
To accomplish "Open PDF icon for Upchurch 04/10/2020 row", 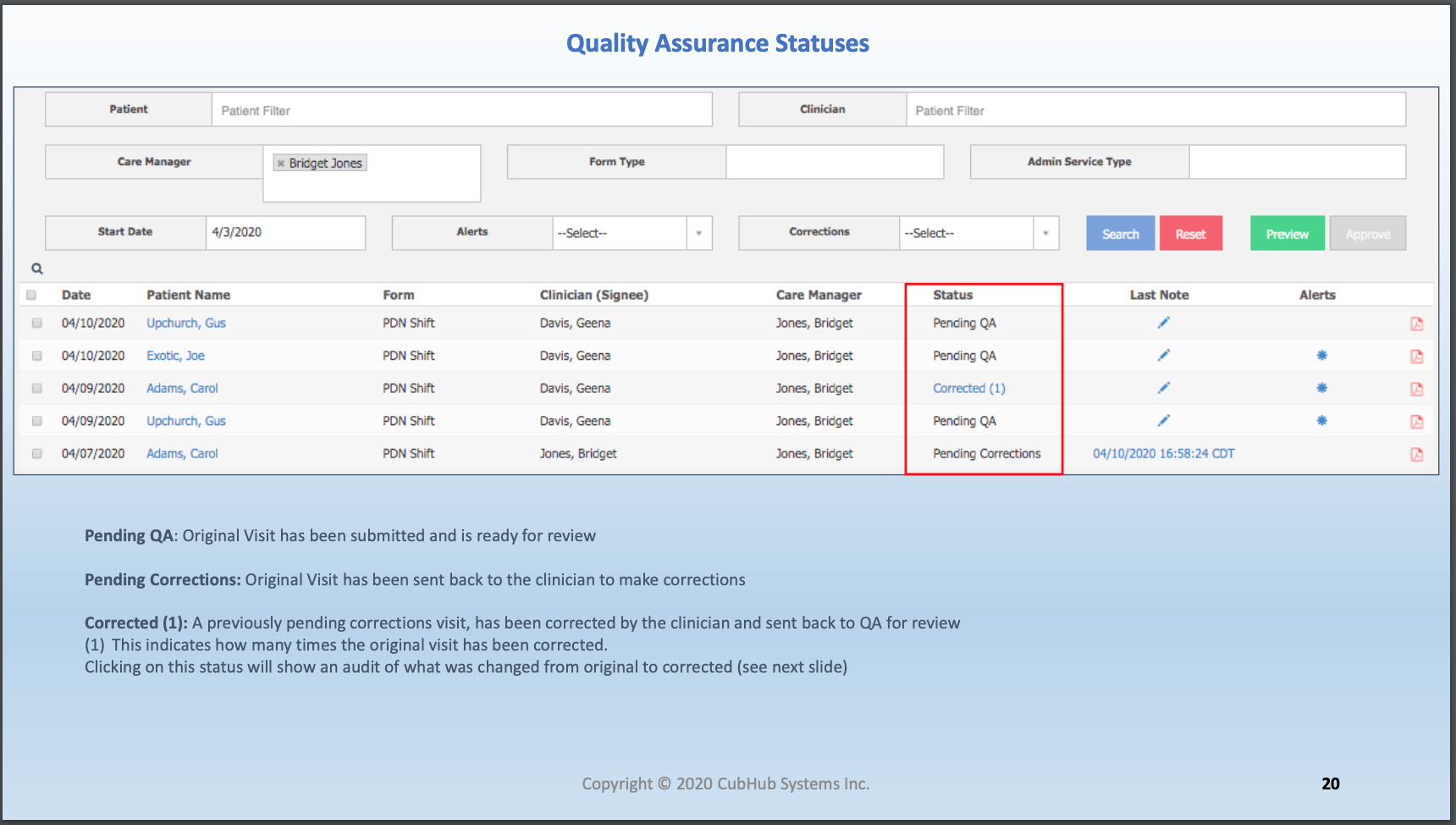I will click(1416, 324).
